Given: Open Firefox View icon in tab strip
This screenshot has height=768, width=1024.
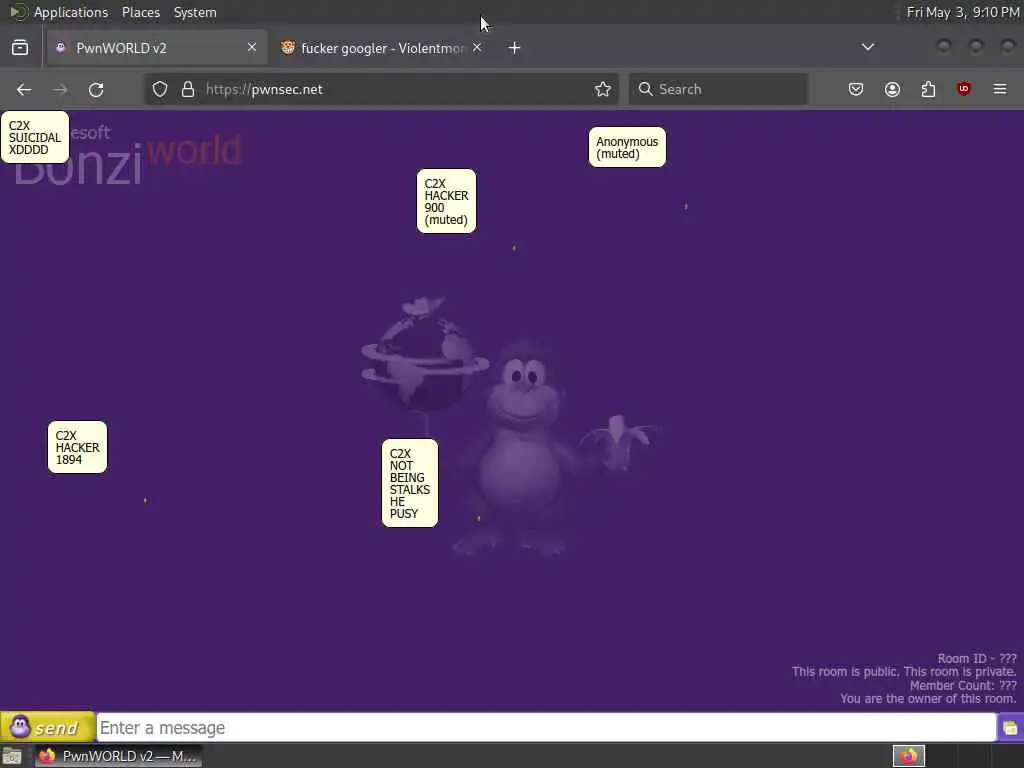Looking at the screenshot, I should 20,48.
